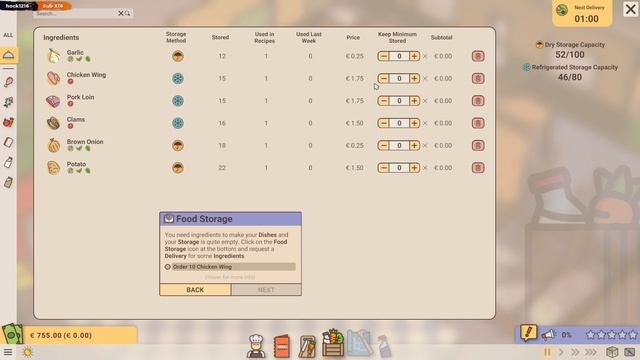The width and height of the screenshot is (640, 360).
Task: Increase Potato minimum stored quantity
Action: [x=414, y=168]
